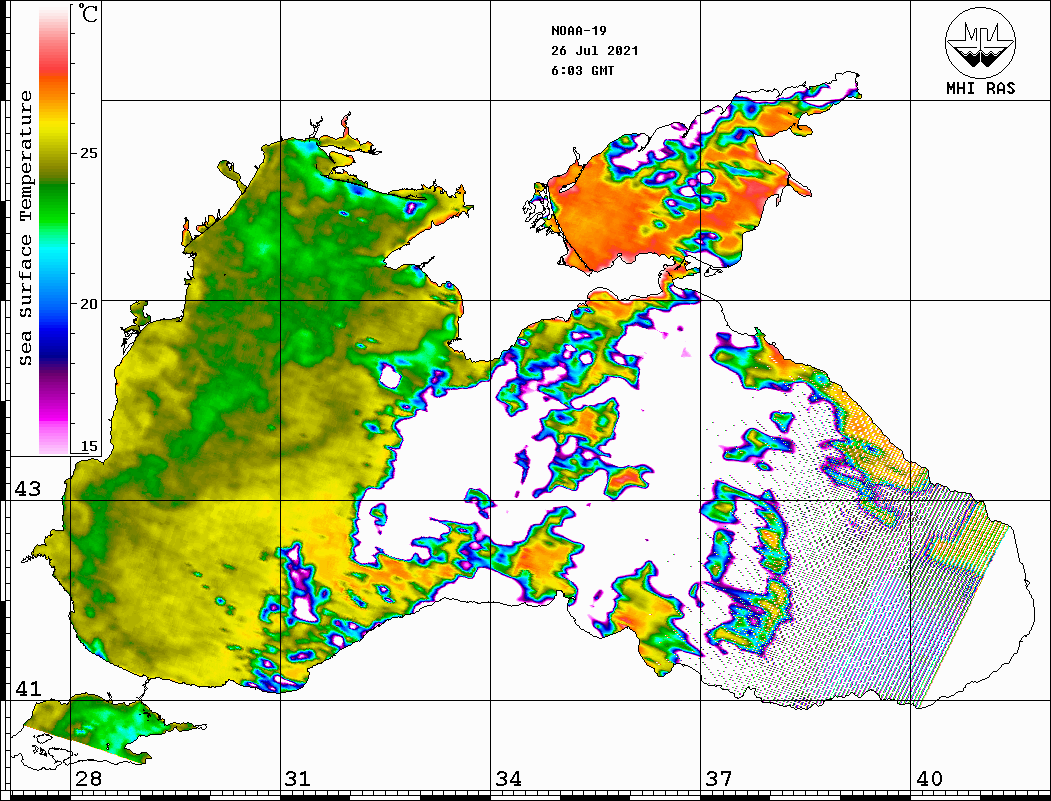This screenshot has width=1051, height=801.
Task: Click the longitude label '31'
Action: click(x=298, y=779)
